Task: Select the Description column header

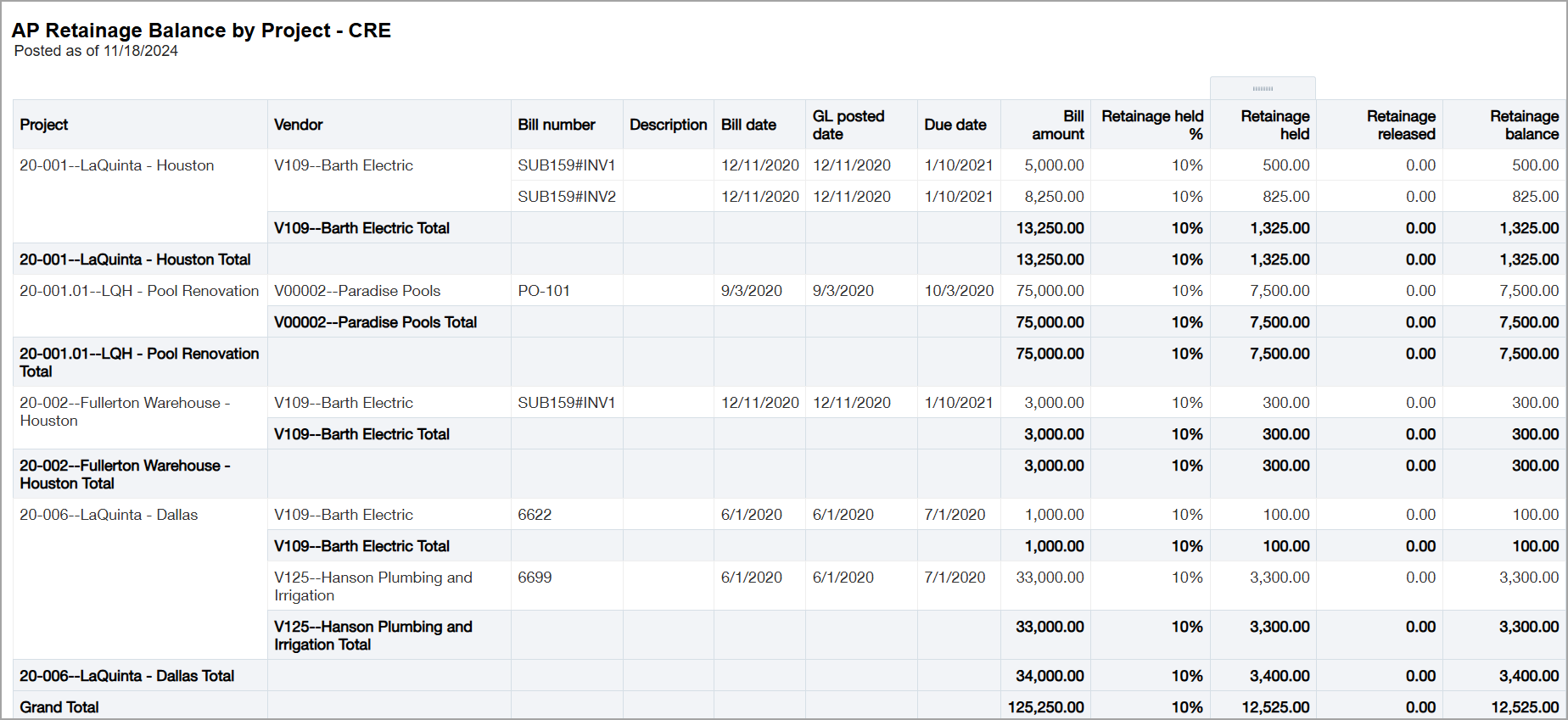Action: click(668, 125)
